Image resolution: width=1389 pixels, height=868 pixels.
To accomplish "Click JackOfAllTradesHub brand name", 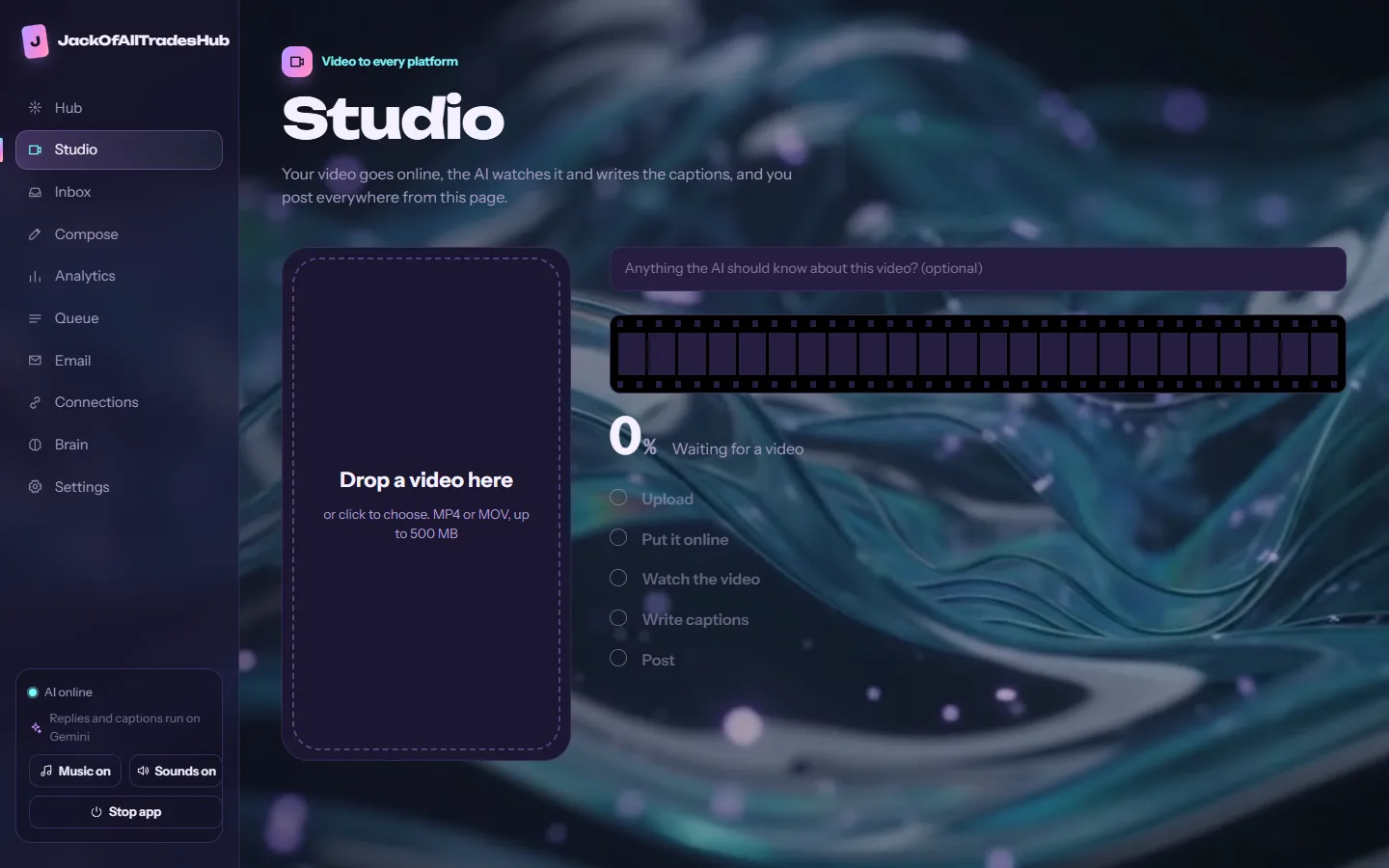I will point(144,41).
